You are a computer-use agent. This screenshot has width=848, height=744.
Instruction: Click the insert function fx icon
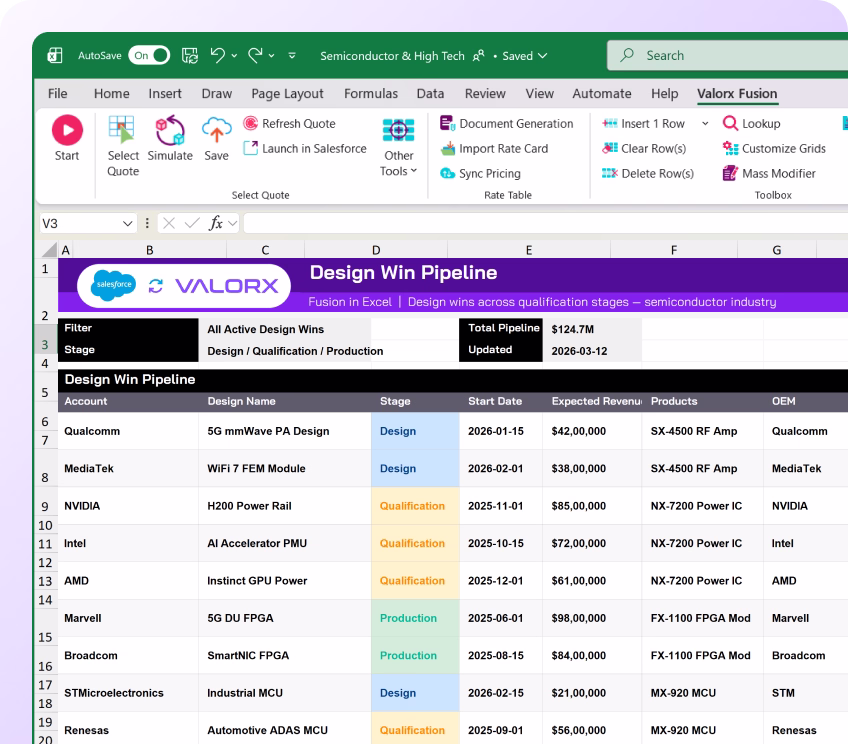[x=216, y=223]
